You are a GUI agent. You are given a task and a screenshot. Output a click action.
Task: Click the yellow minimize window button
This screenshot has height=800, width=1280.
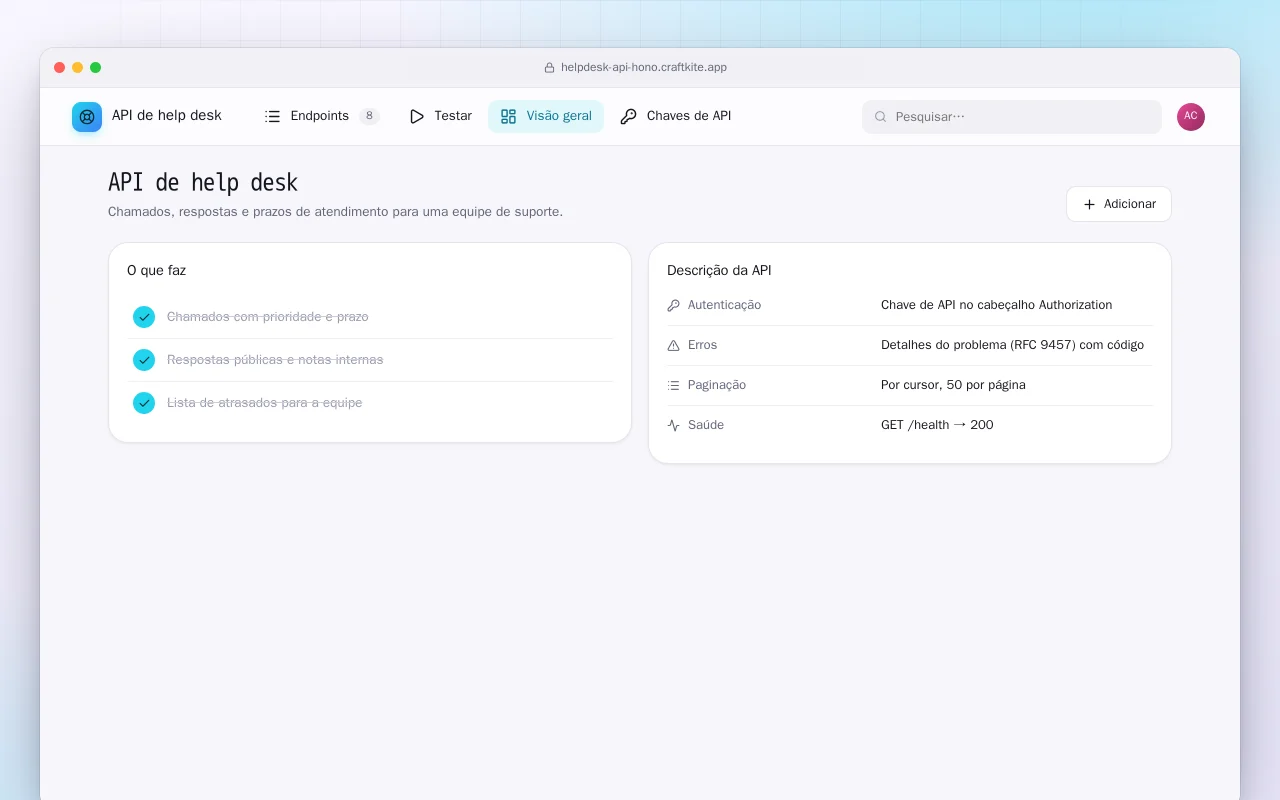click(x=77, y=68)
